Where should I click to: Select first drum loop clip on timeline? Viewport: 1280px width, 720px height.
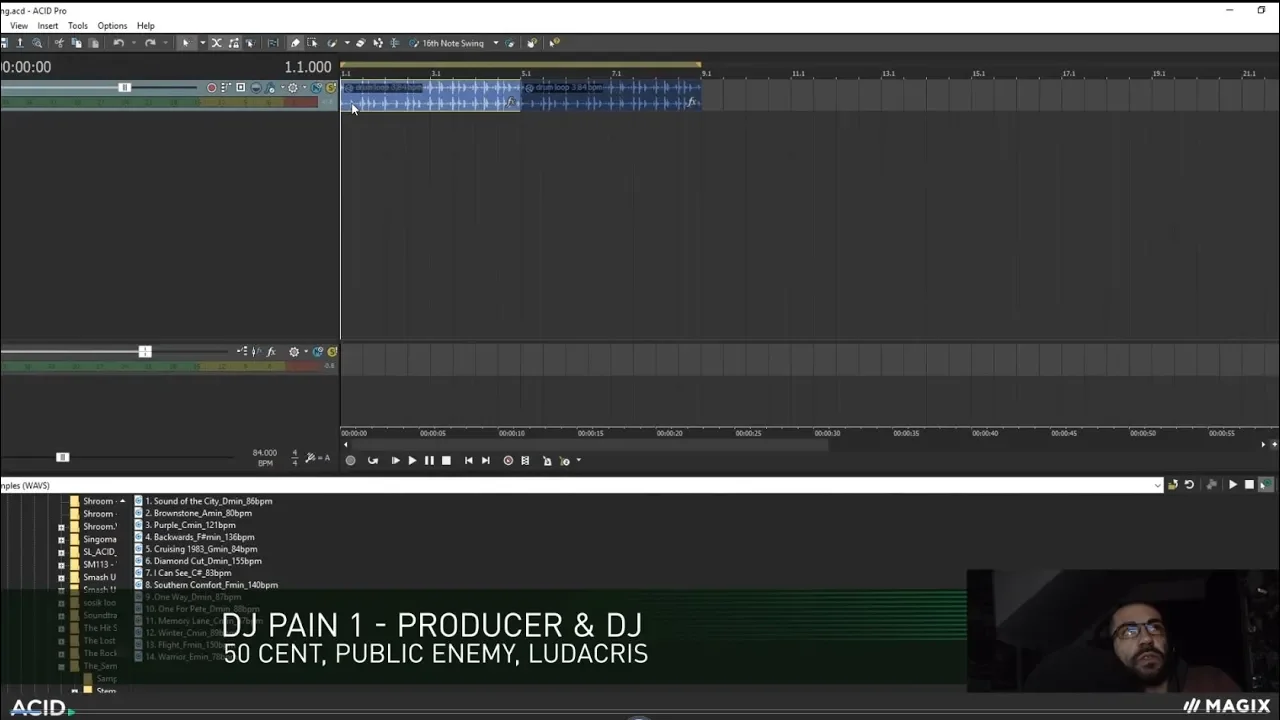coord(430,95)
